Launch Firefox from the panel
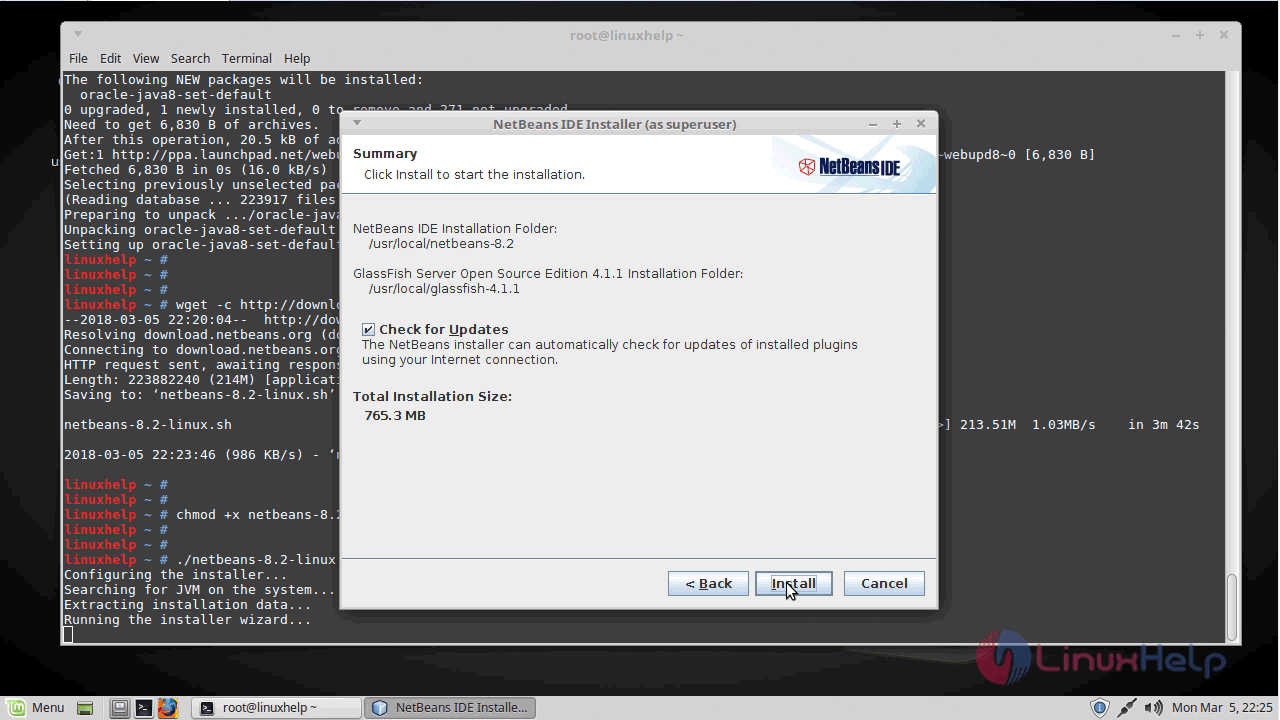The image size is (1280, 720). (x=167, y=708)
